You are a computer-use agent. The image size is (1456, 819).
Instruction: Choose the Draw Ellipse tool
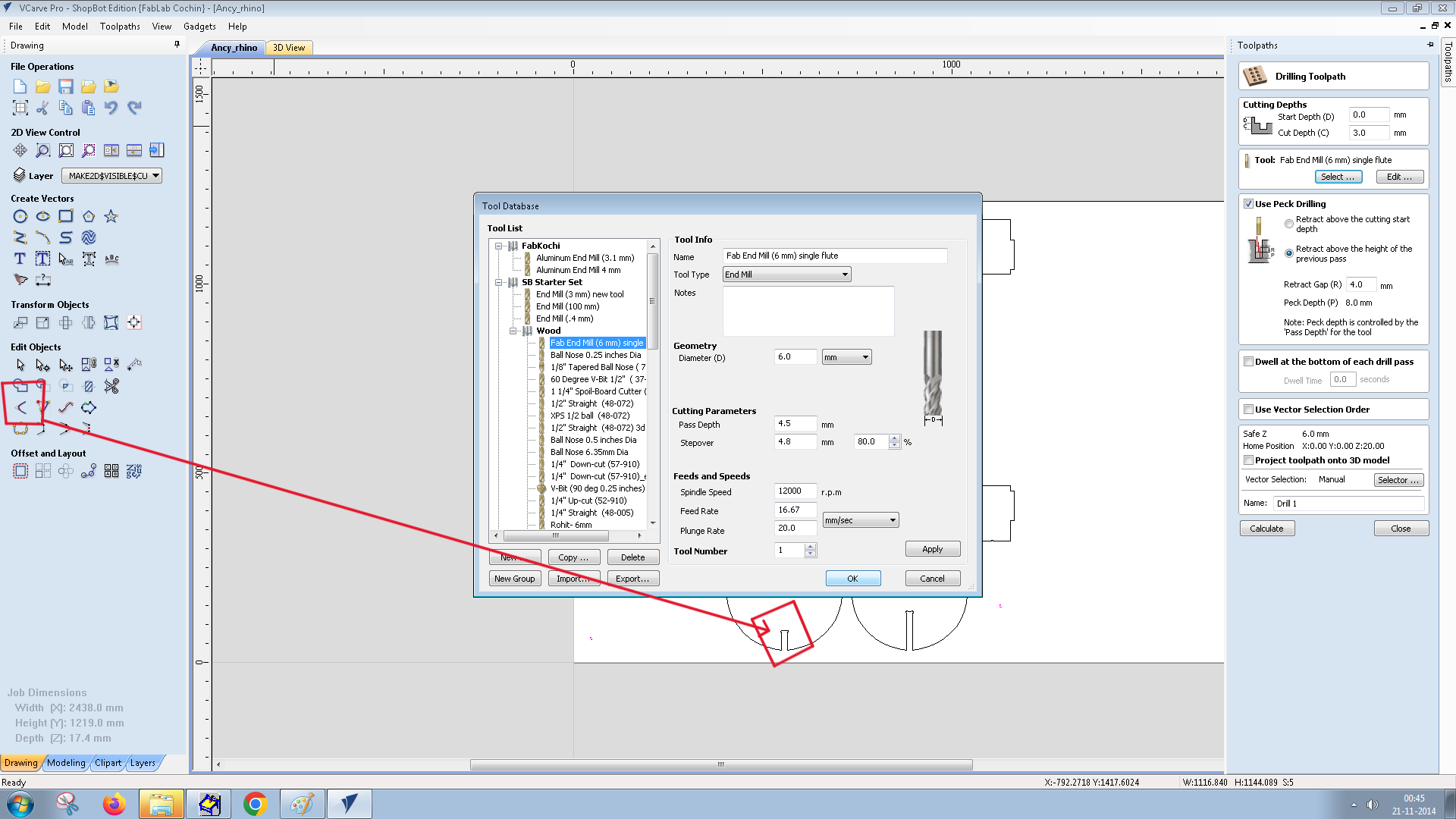coord(43,217)
